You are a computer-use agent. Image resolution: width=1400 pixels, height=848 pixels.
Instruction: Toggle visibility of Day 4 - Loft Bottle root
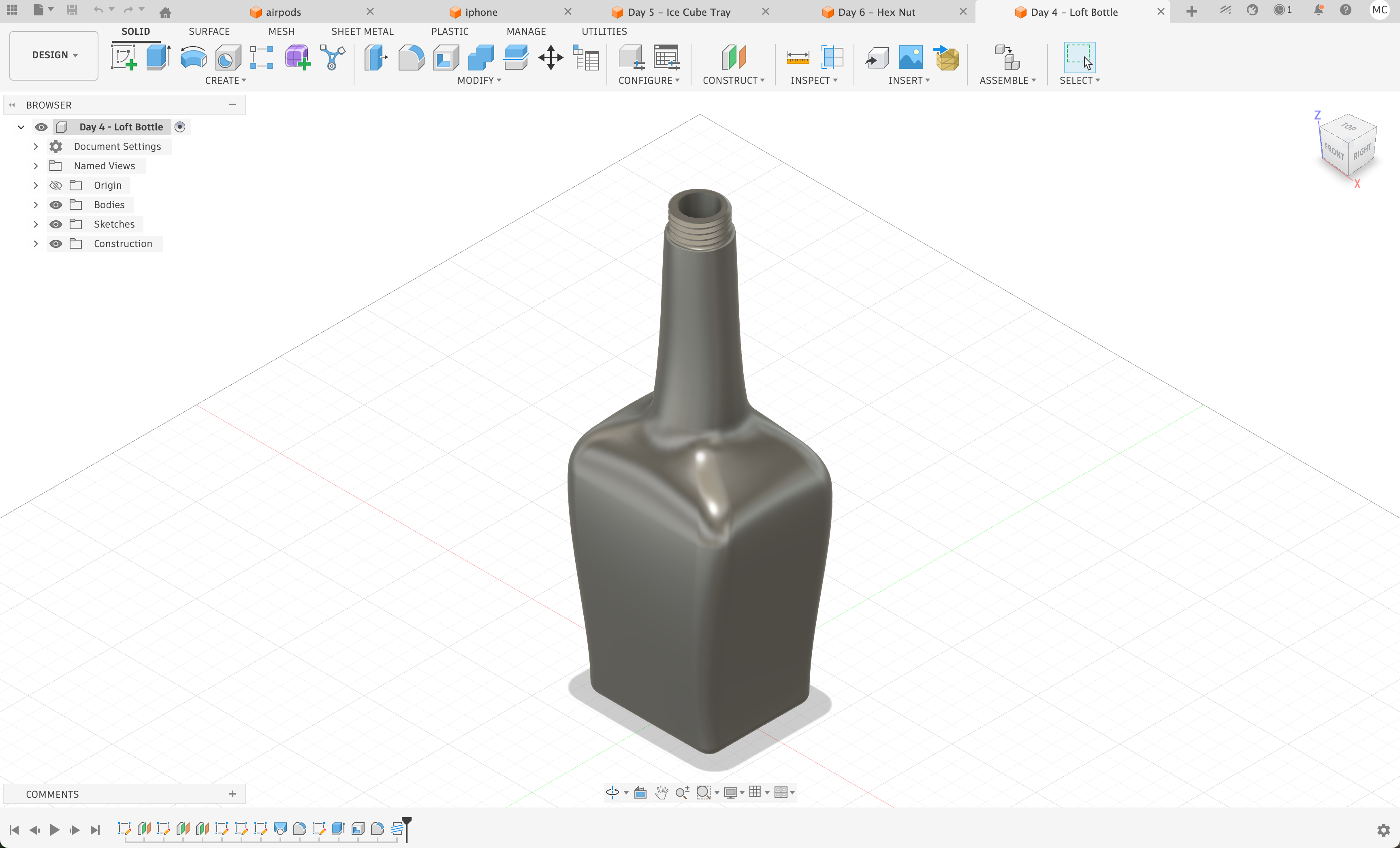coord(41,127)
